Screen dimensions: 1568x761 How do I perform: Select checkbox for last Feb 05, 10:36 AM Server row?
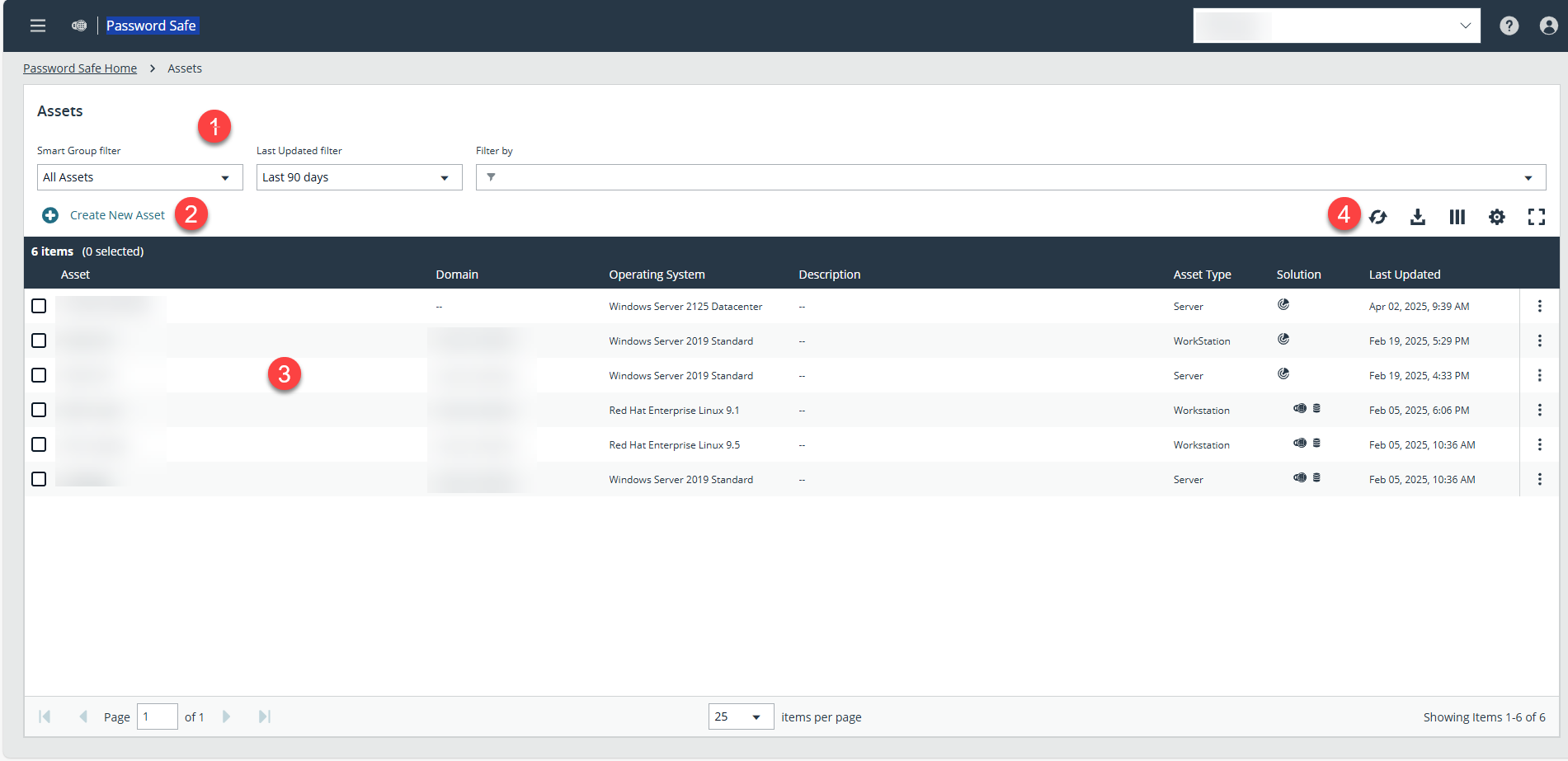pyautogui.click(x=39, y=479)
